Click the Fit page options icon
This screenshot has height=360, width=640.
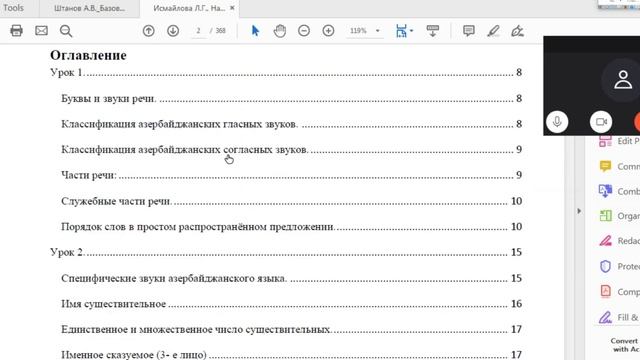(401, 31)
